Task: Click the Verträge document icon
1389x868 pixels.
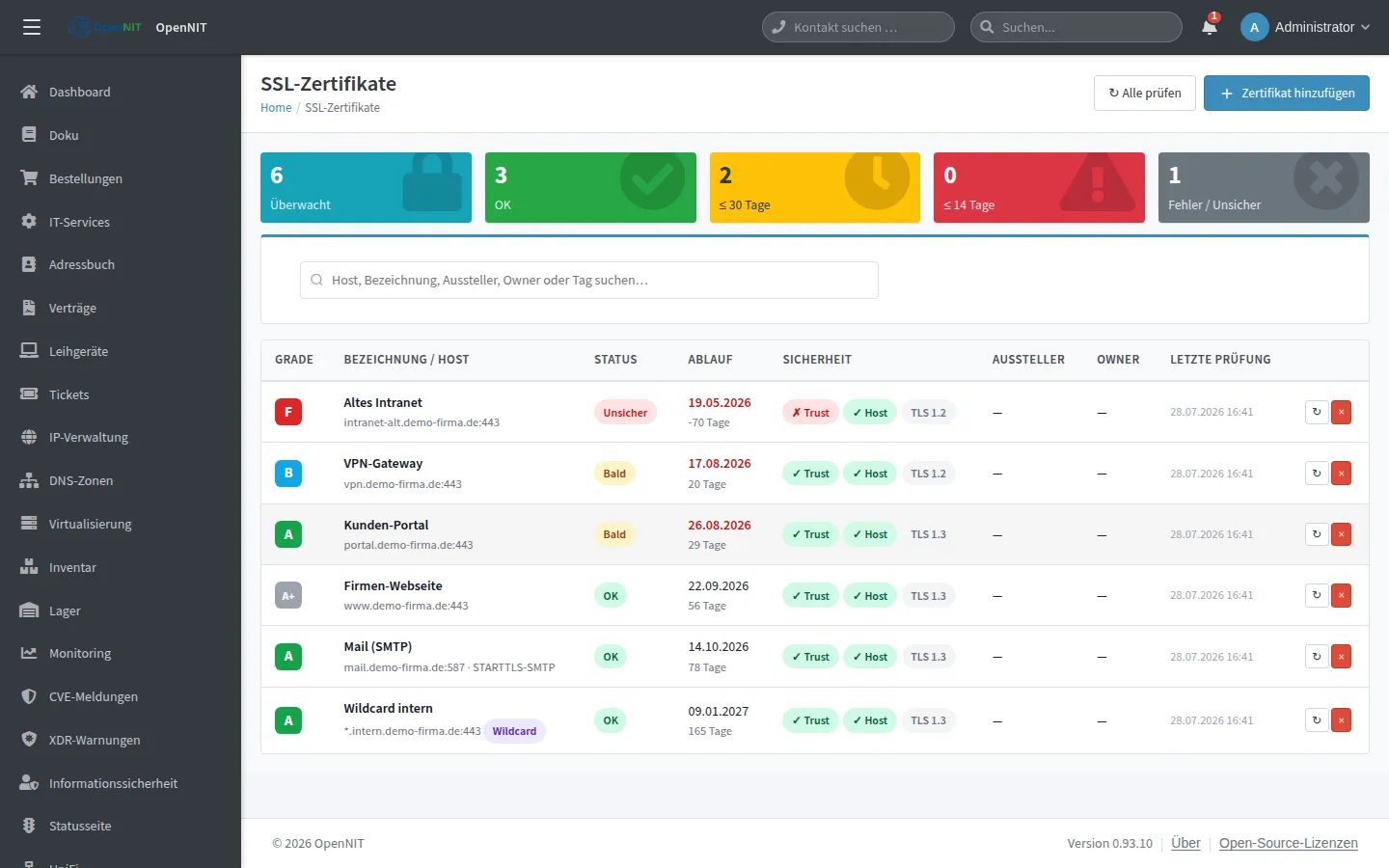Action: click(29, 308)
